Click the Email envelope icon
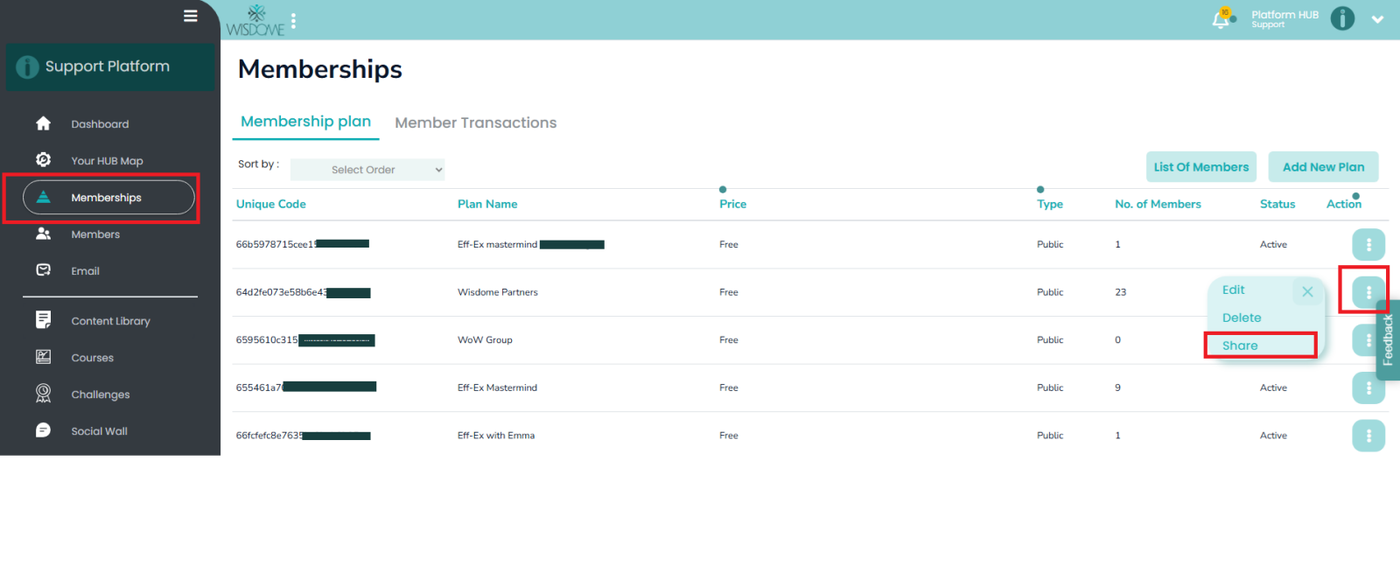The width and height of the screenshot is (1400, 587). click(43, 270)
